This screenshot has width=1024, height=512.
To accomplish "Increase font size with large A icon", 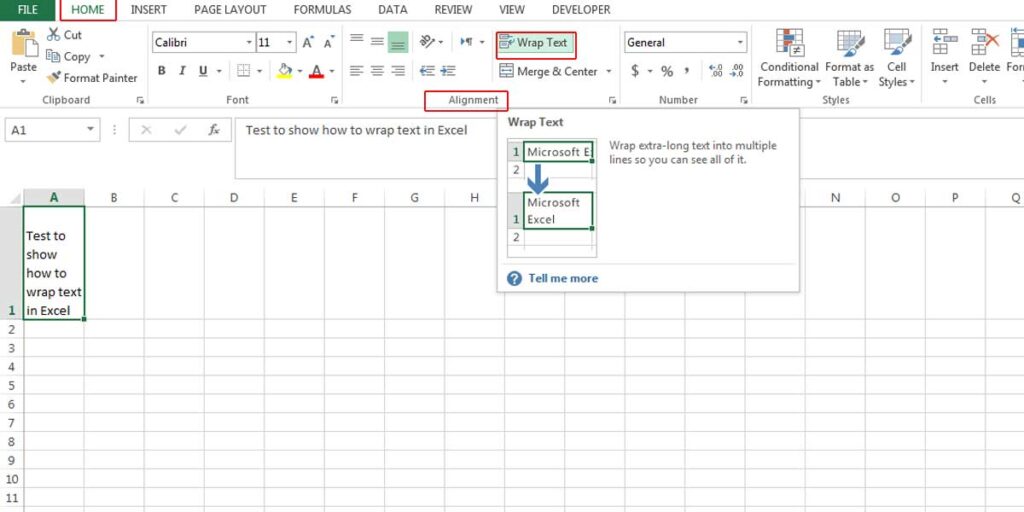I will pos(308,43).
